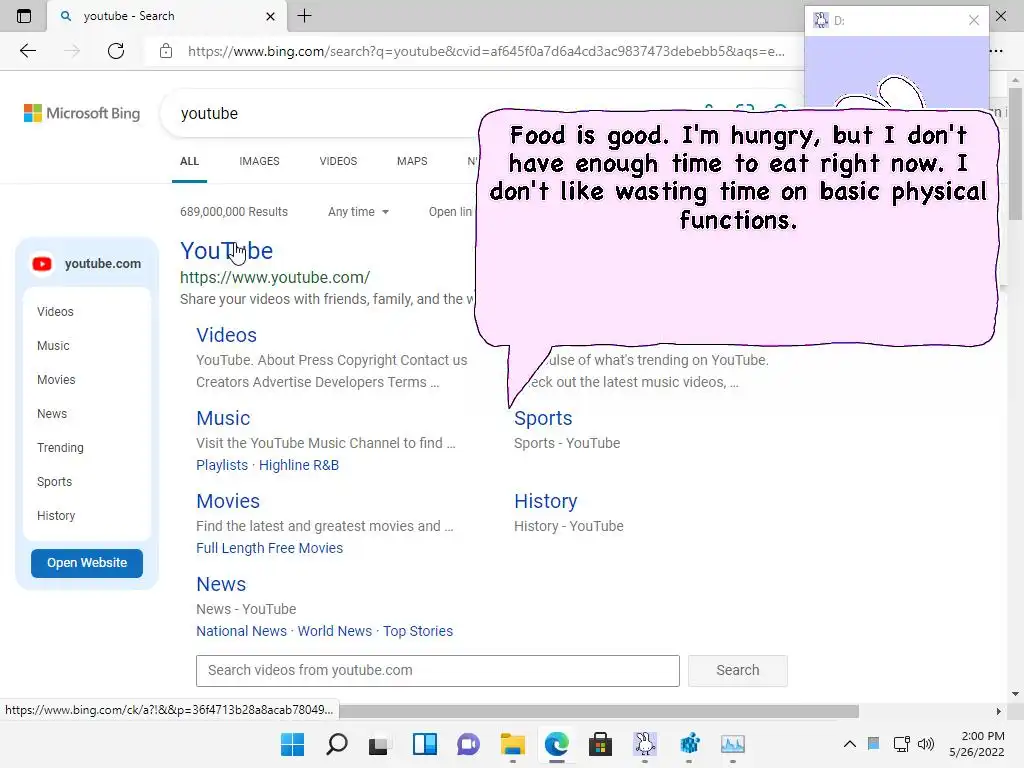Open the tab actions menu icon
The width and height of the screenshot is (1024, 768).
[24, 16]
